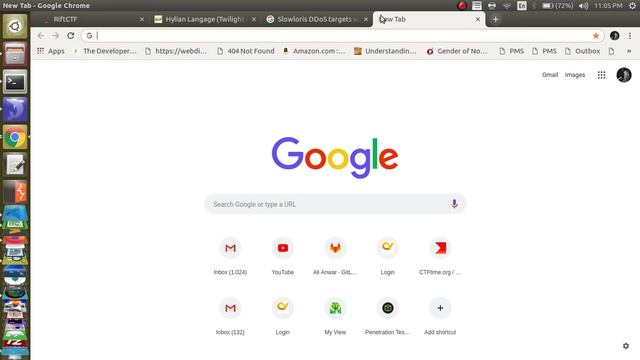The height and width of the screenshot is (360, 640).
Task: Open the https://webdi... bookmark
Action: click(x=176, y=51)
